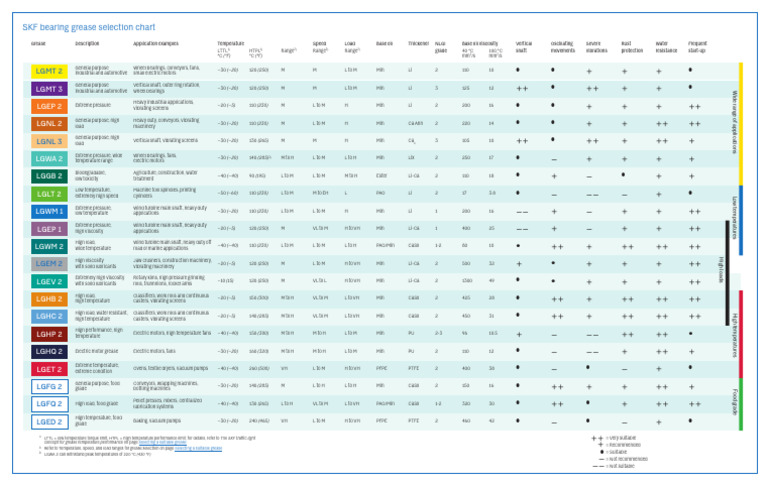
Task: Click the yellow wide range of applications bar
Action: click(x=741, y=123)
